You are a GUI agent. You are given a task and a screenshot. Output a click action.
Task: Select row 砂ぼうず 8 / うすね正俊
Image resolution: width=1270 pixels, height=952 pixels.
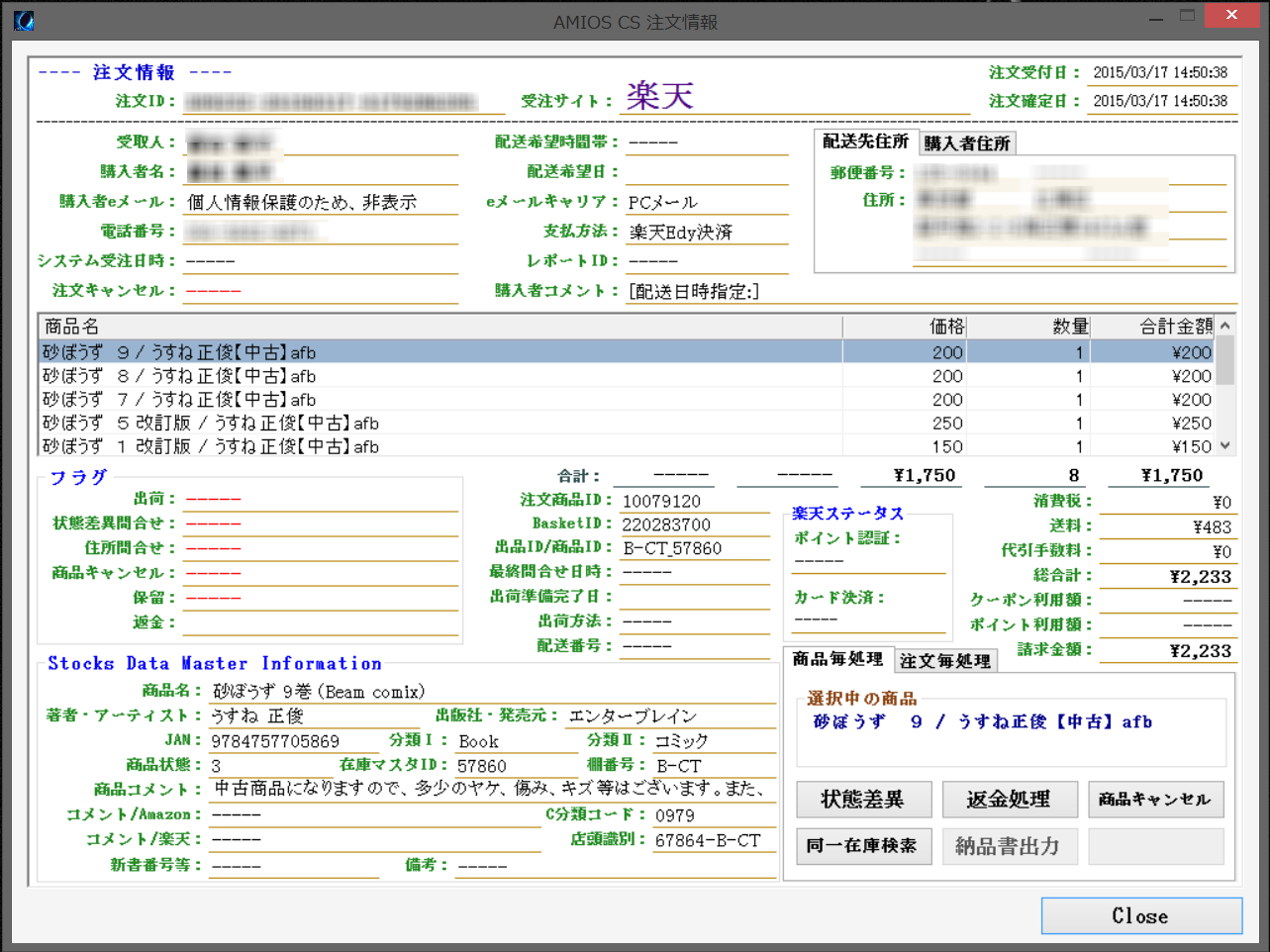click(x=627, y=376)
